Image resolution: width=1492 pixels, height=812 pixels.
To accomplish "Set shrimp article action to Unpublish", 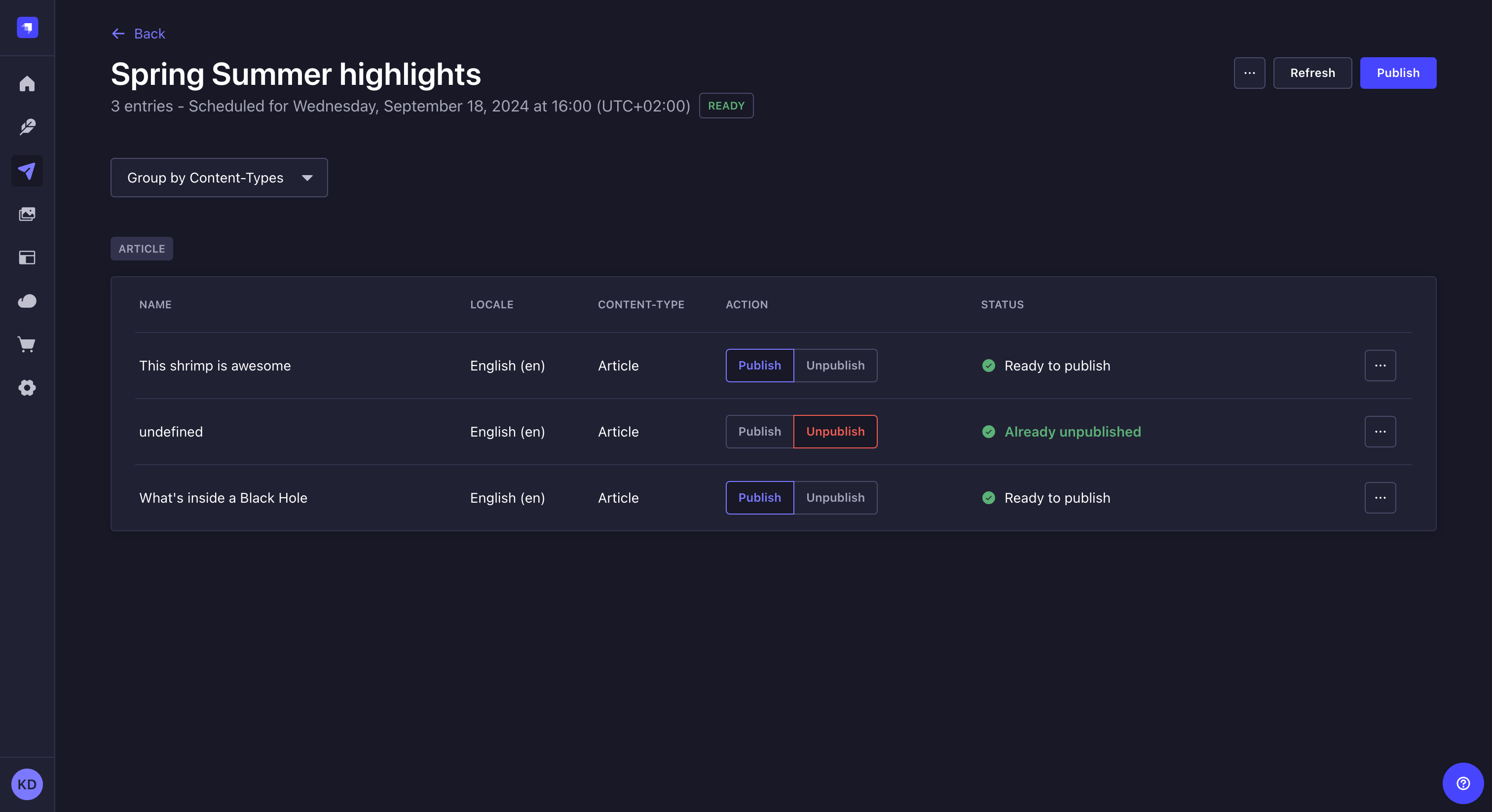I will coord(835,366).
